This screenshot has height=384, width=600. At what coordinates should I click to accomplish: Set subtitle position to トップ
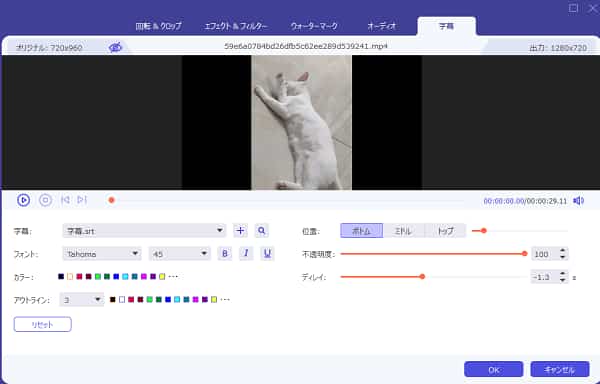click(445, 231)
